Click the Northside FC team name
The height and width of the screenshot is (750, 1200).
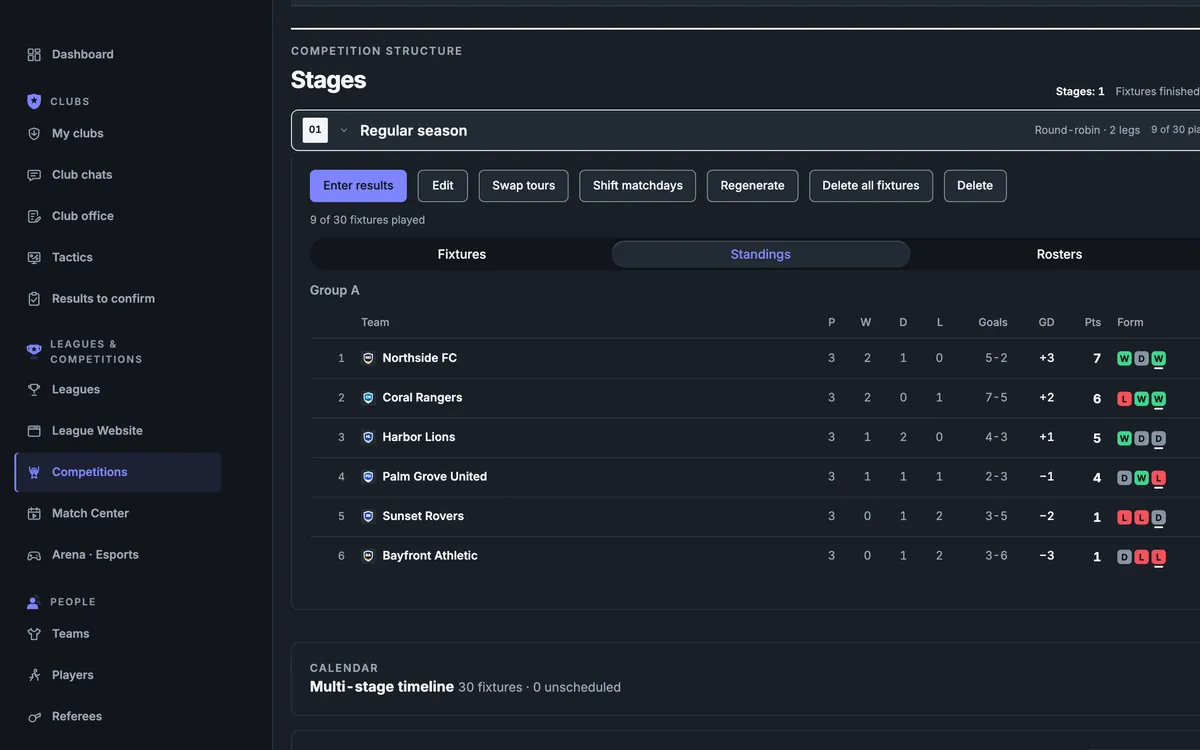pos(420,358)
